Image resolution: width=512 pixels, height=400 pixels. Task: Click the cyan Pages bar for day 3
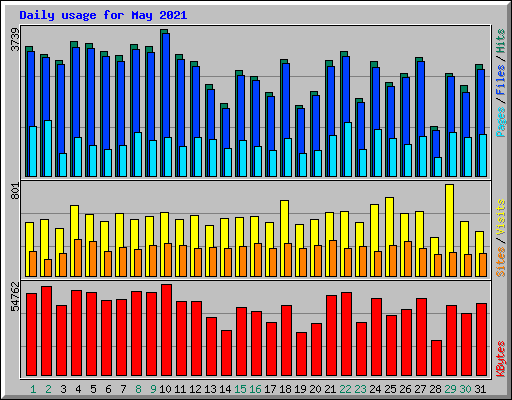pyautogui.click(x=63, y=165)
